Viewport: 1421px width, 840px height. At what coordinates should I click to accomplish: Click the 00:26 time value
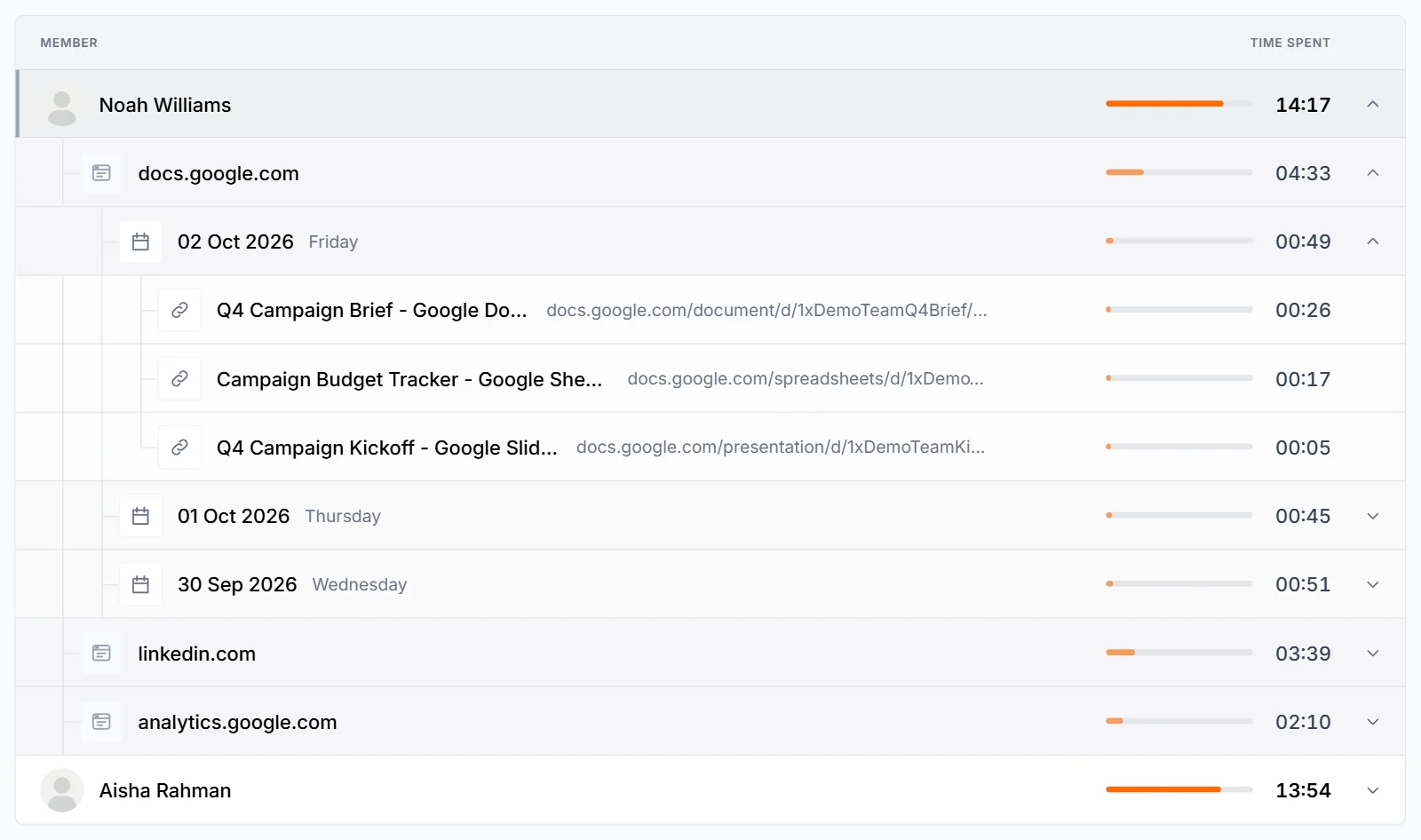point(1303,310)
